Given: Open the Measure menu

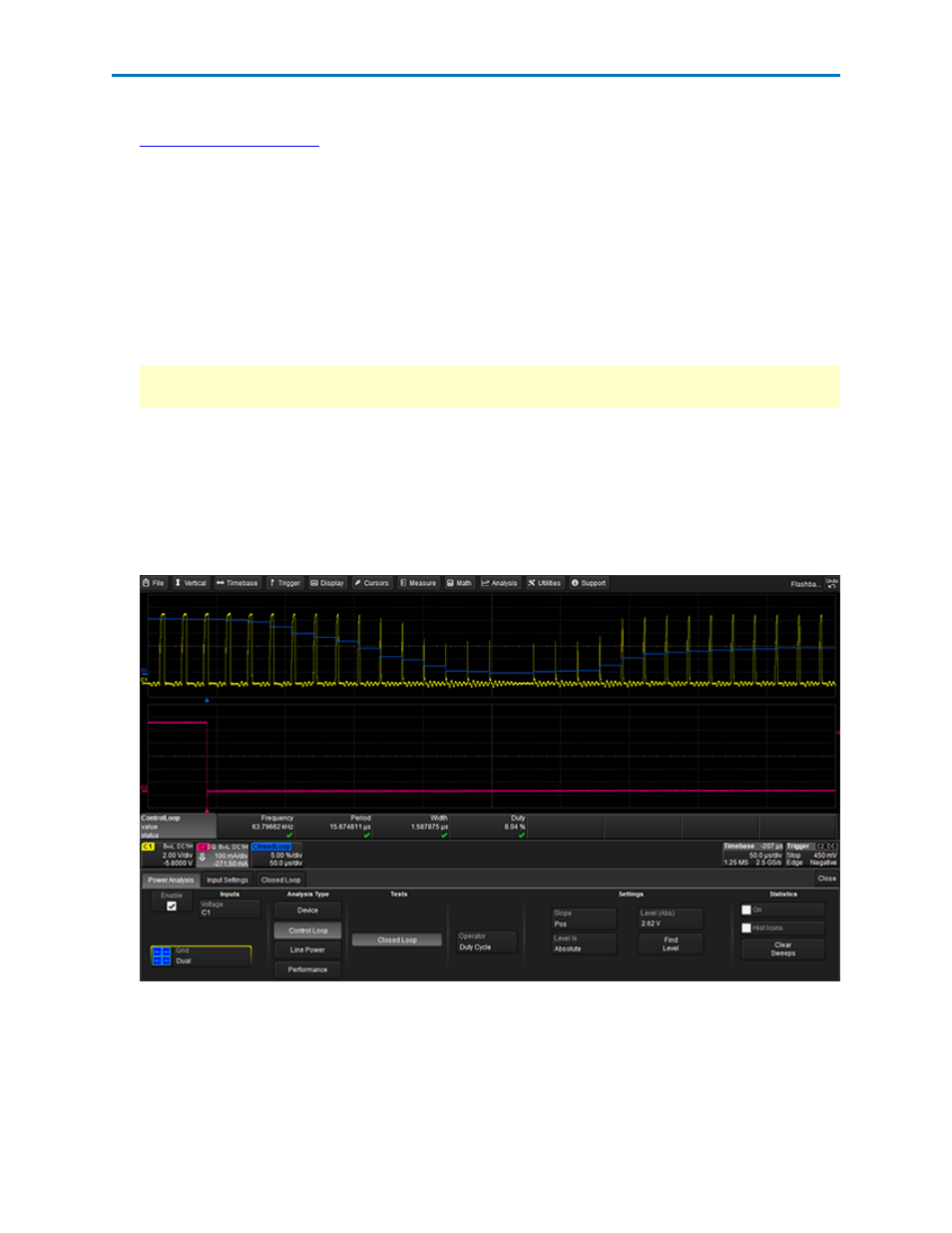Looking at the screenshot, I should pyautogui.click(x=418, y=583).
